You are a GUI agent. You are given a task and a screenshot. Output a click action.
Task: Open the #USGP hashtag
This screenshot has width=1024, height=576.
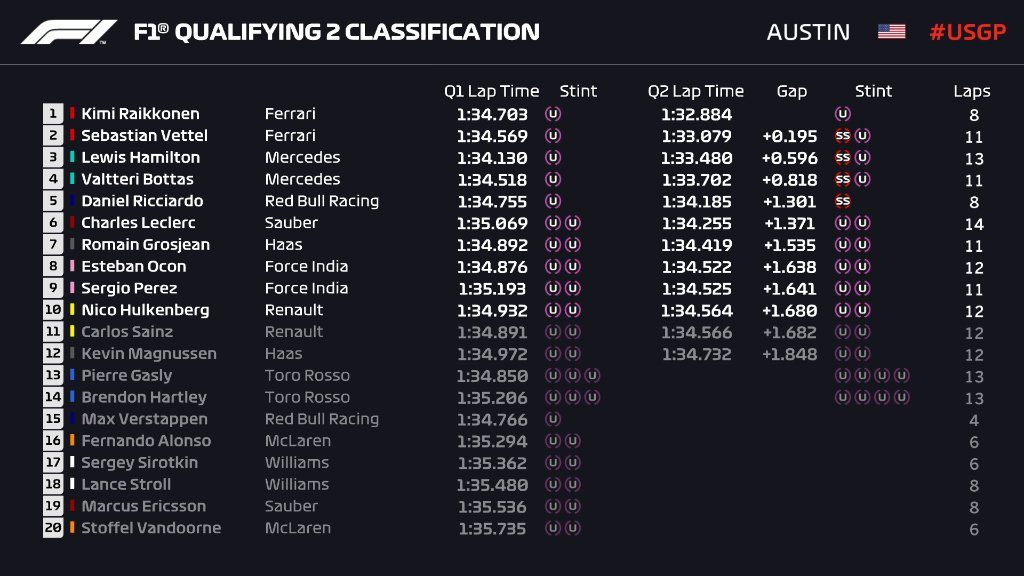(965, 32)
